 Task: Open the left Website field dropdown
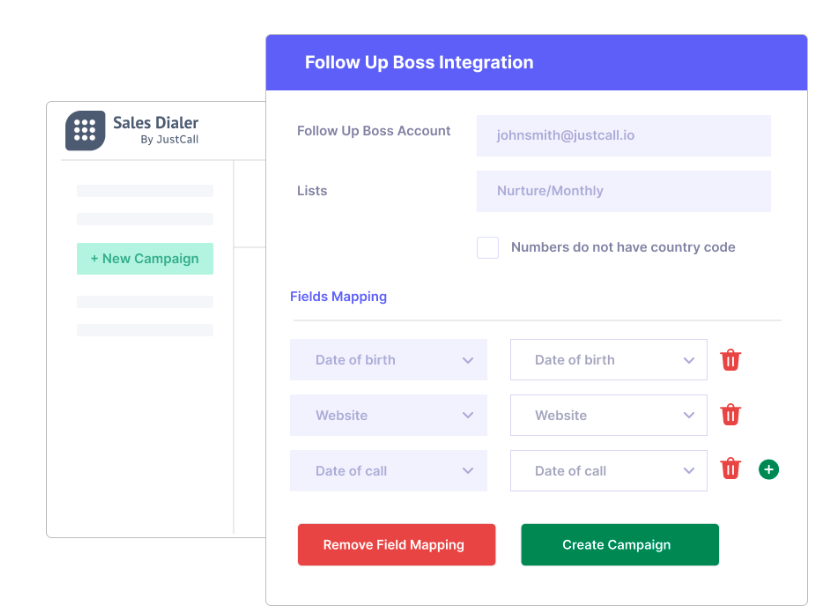point(388,415)
